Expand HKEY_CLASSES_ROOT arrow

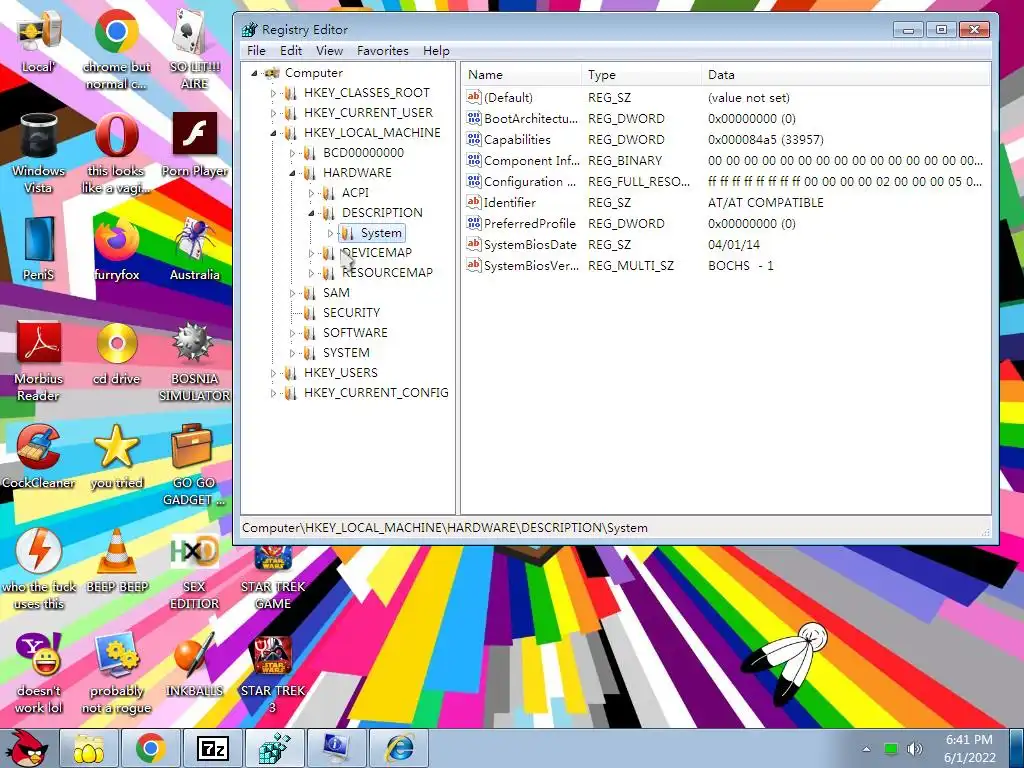pos(274,93)
